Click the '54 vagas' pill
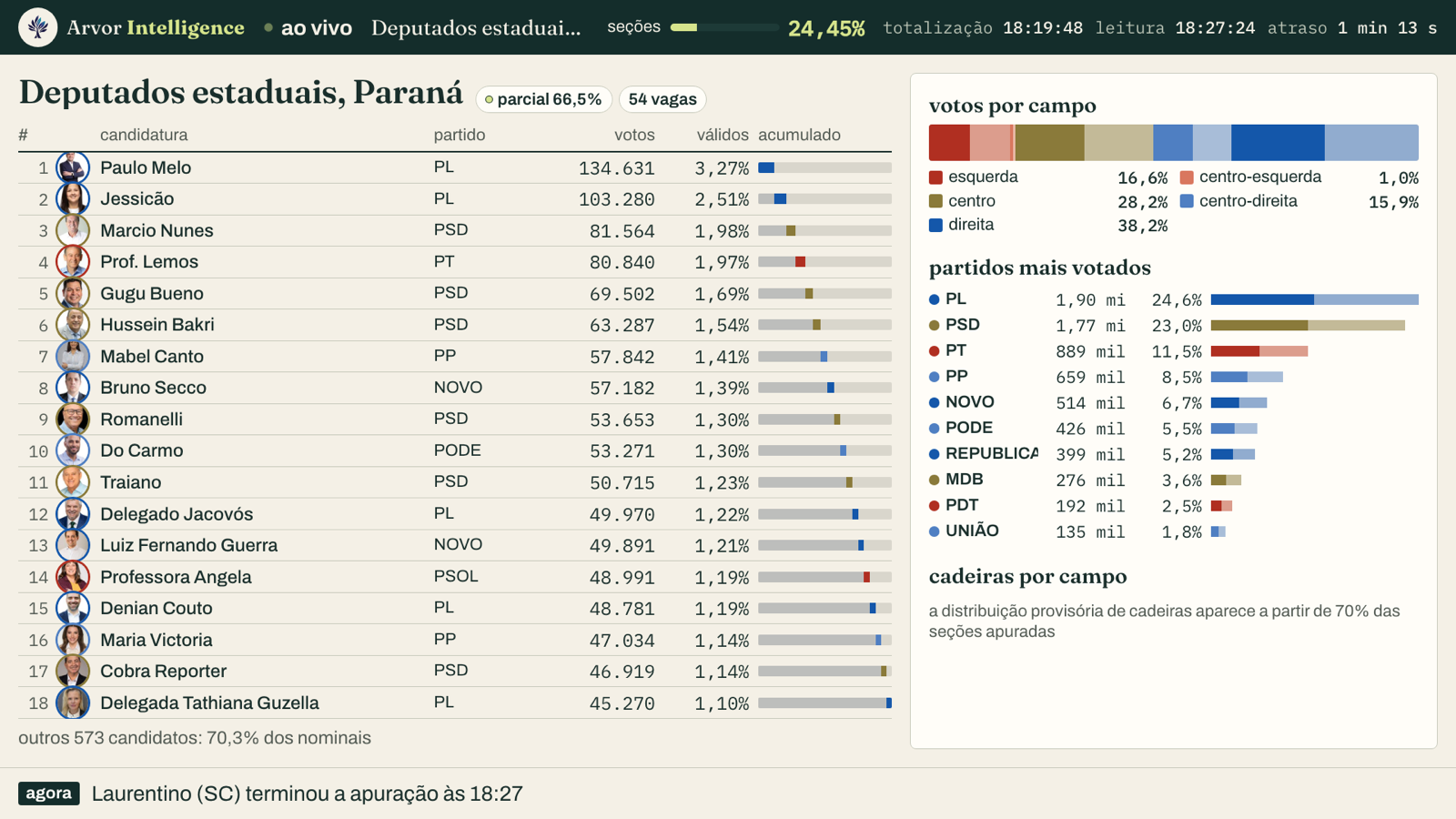 click(x=662, y=99)
